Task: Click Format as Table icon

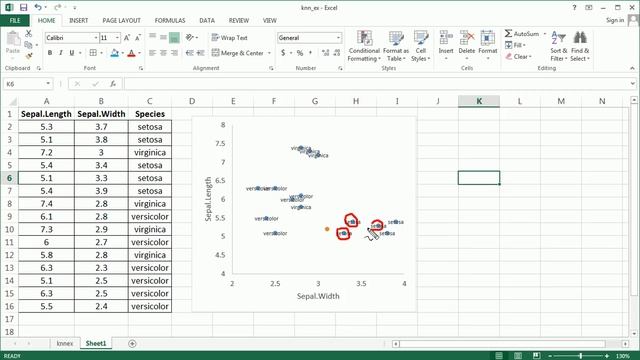Action: tap(396, 47)
